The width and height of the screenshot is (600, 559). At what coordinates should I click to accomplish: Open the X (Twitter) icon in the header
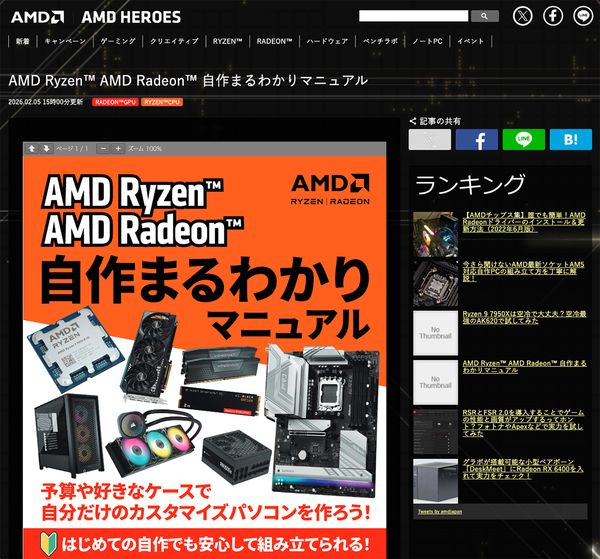[522, 16]
